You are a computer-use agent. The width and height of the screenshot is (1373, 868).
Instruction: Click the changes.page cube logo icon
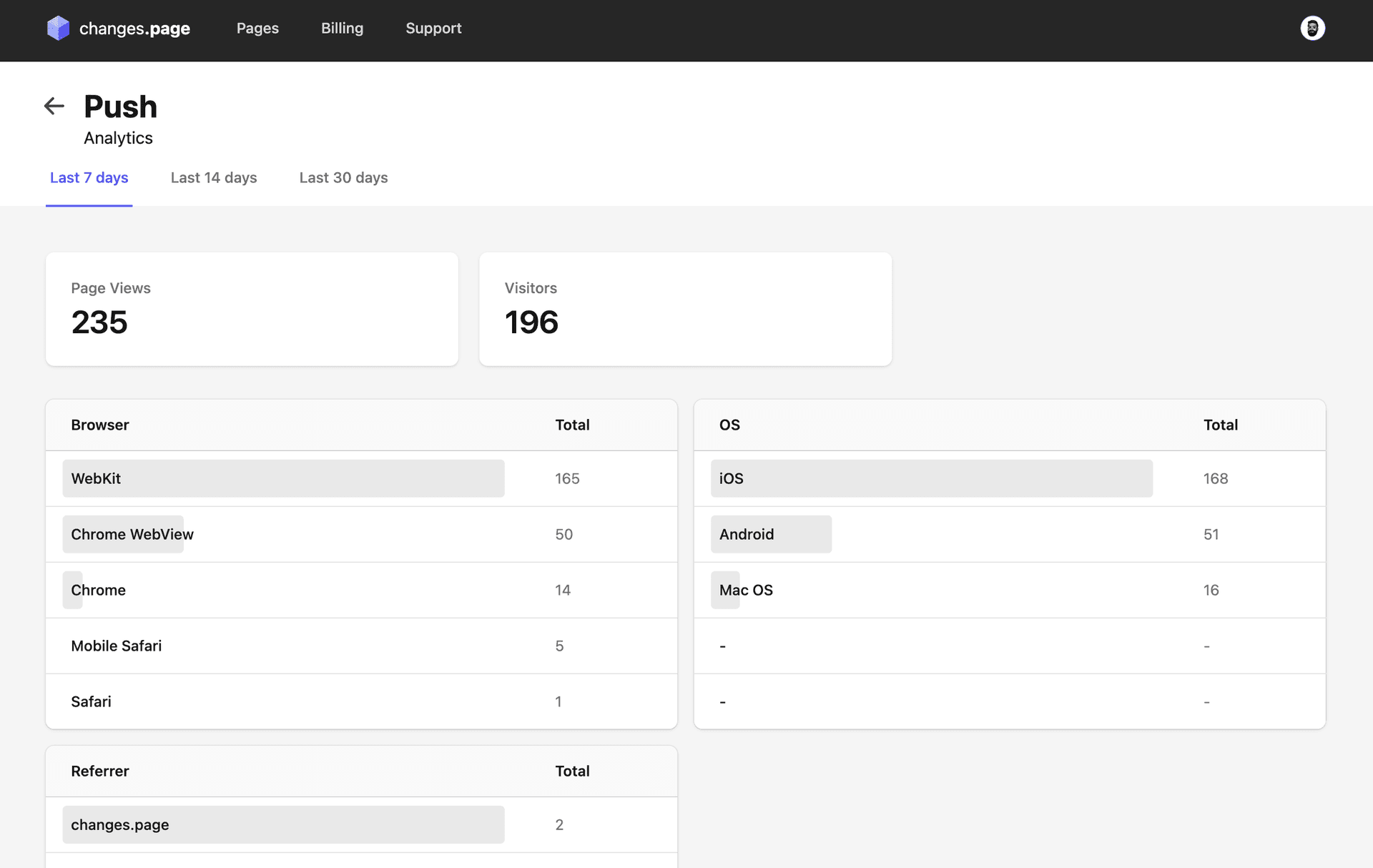point(58,29)
